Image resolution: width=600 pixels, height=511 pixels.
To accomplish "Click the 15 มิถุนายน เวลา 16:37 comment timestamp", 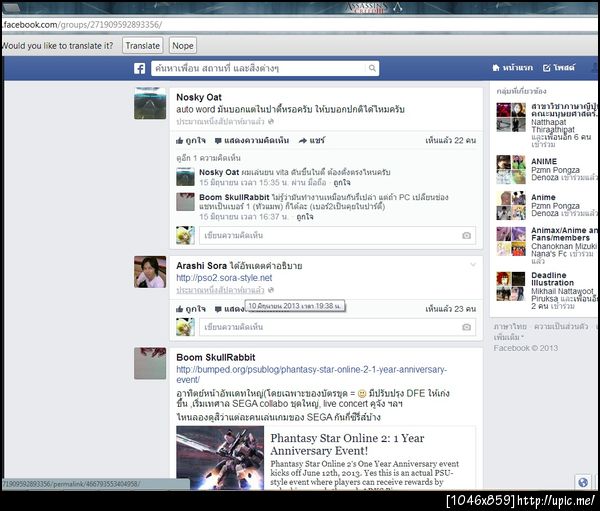I will (243, 217).
